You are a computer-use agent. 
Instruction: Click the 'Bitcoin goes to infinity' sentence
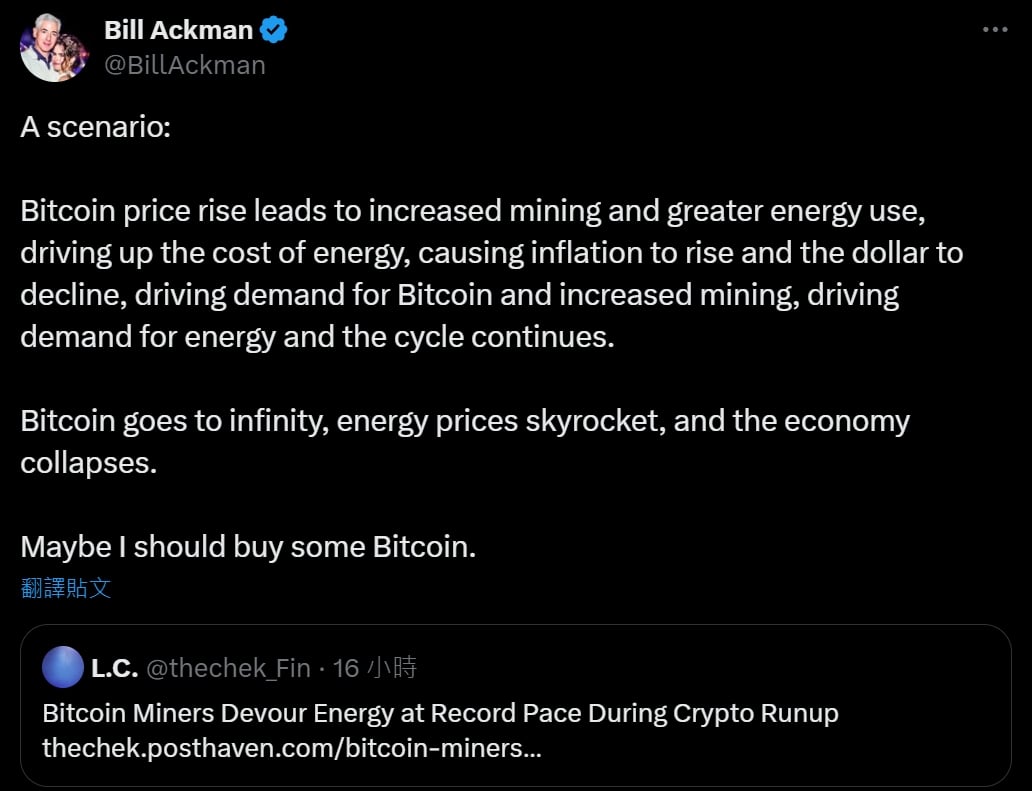pos(465,420)
